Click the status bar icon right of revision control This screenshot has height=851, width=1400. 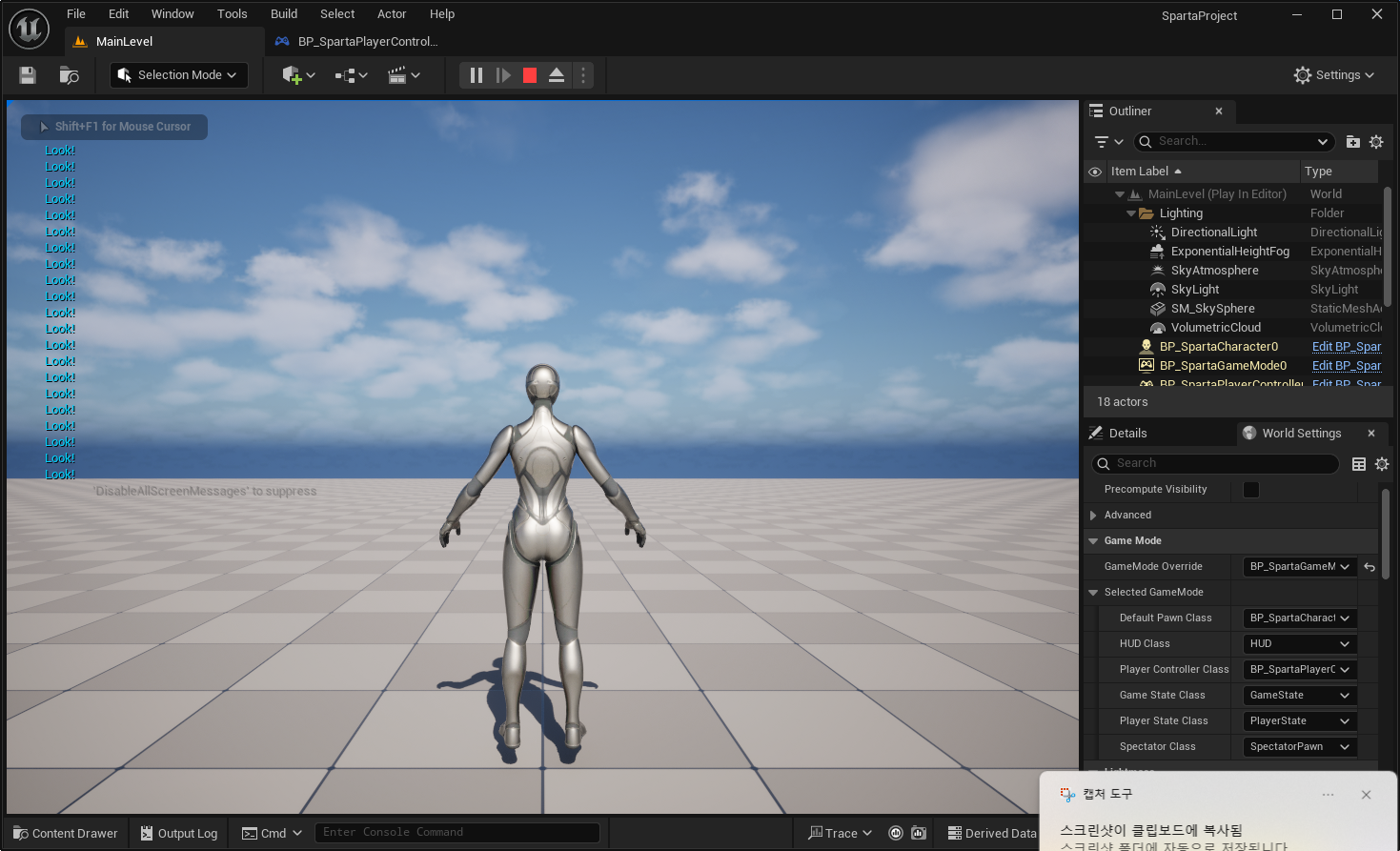pos(919,833)
